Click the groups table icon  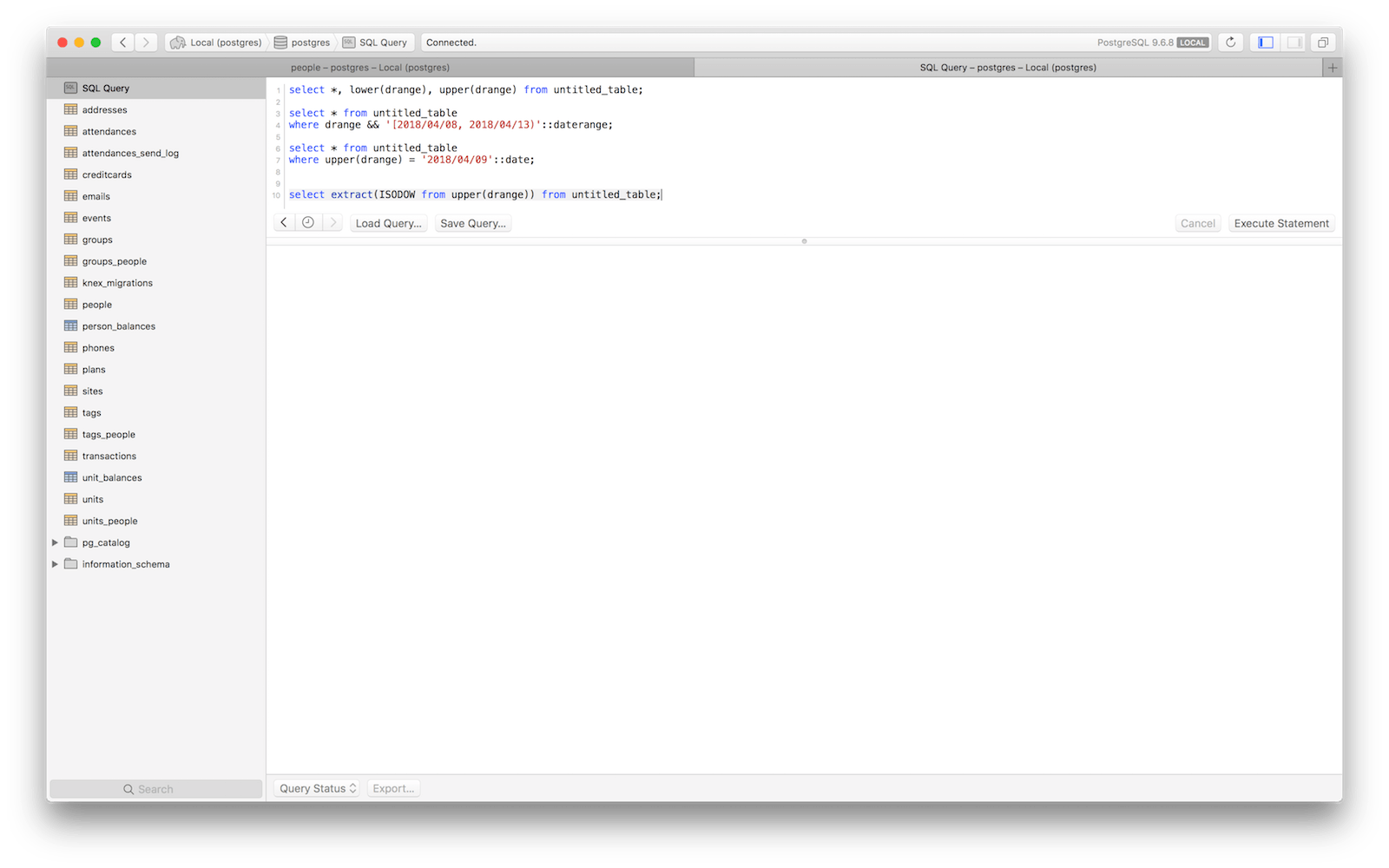[71, 240]
